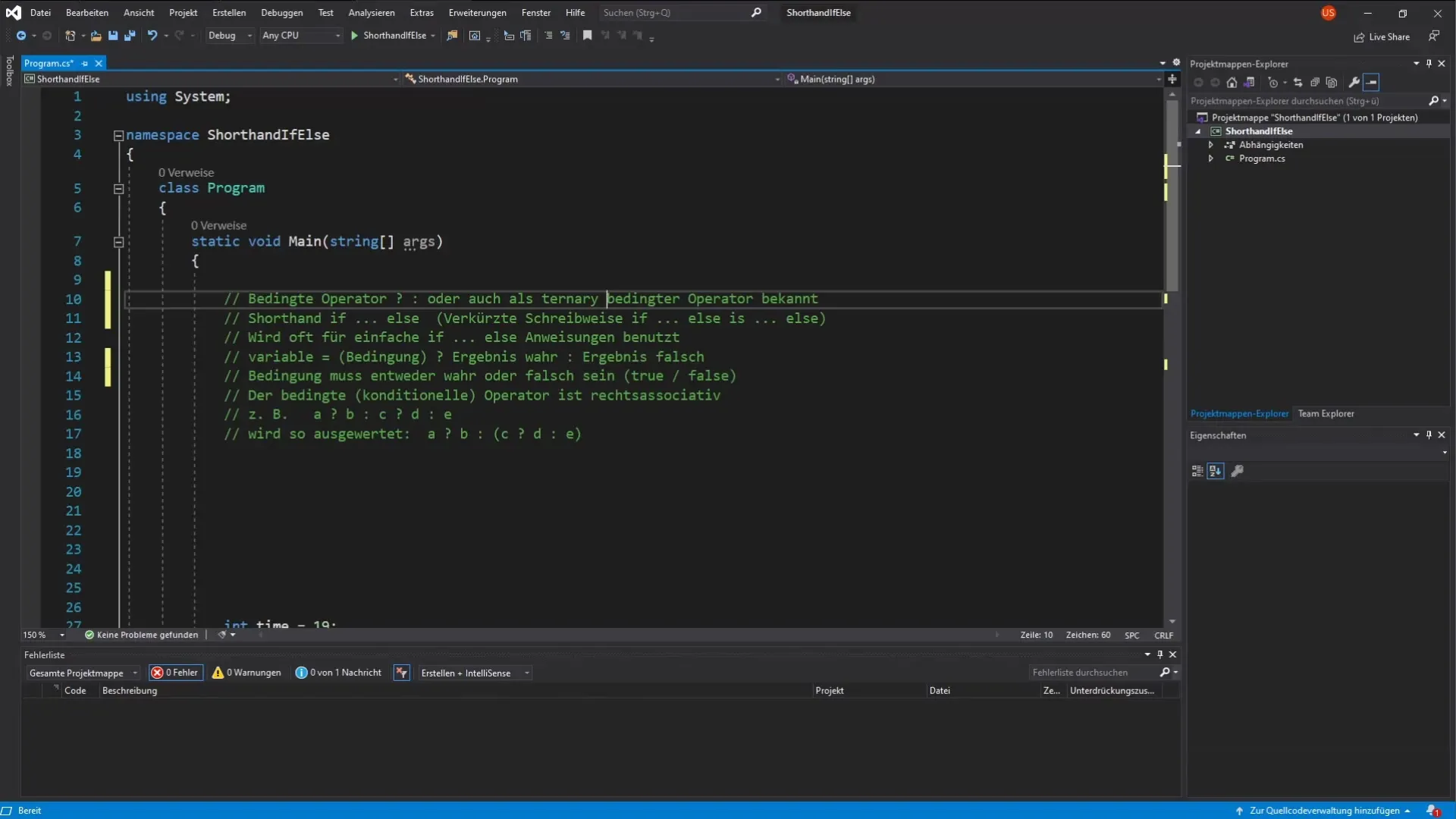This screenshot has width=1456, height=819.
Task: Click the user account avatar US
Action: coord(1328,13)
